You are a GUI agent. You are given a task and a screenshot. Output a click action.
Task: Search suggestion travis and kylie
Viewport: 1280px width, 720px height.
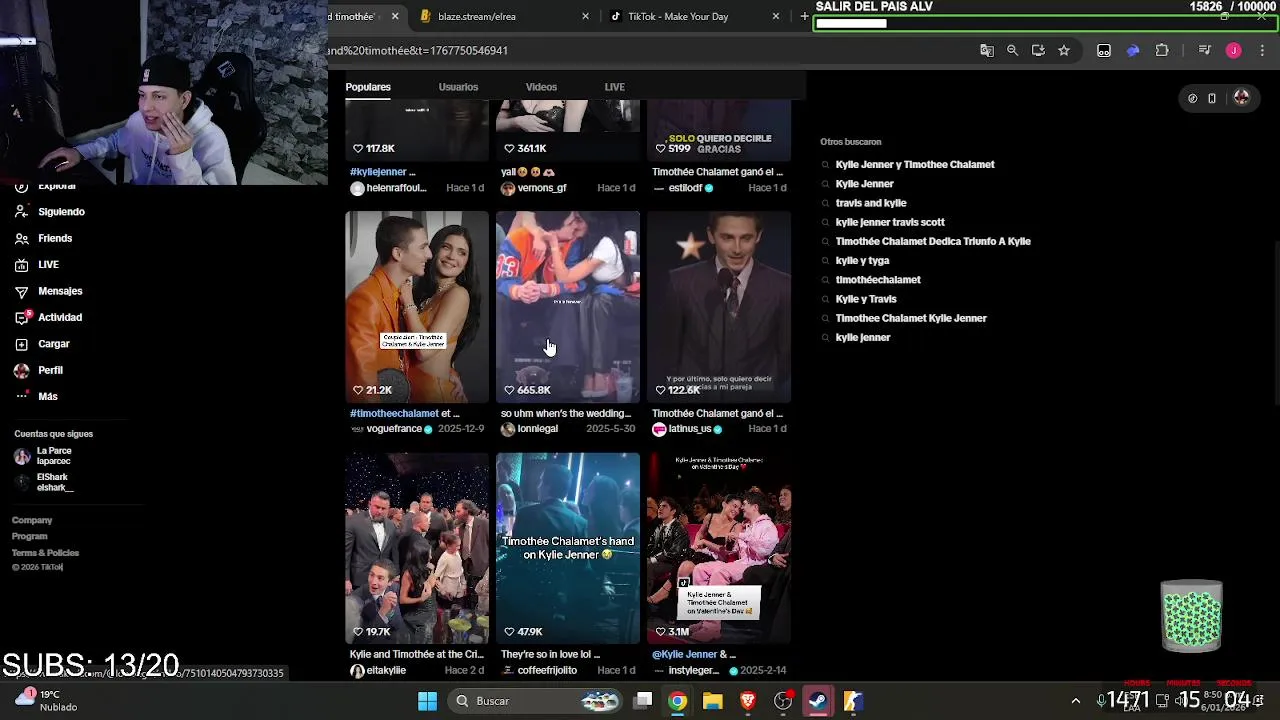pyautogui.click(x=871, y=203)
